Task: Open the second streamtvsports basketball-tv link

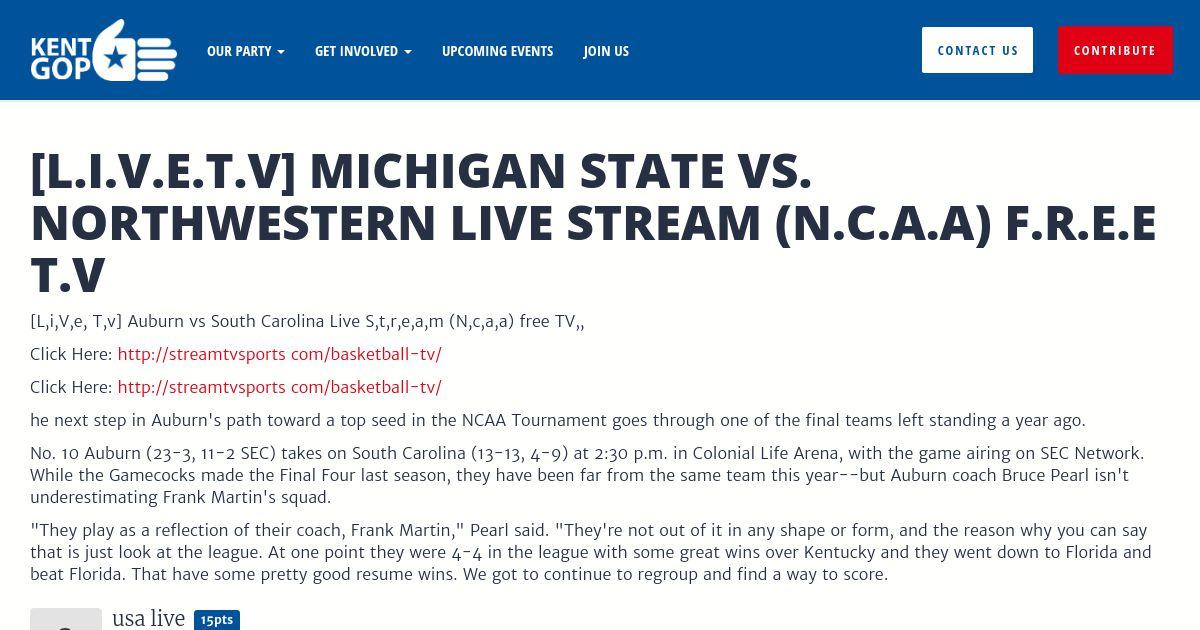Action: 279,387
